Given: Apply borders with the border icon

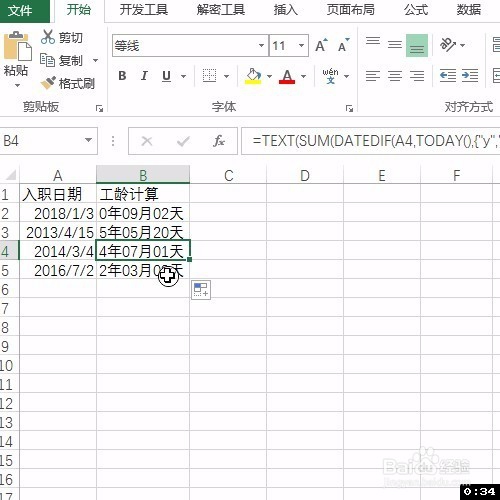Looking at the screenshot, I should pos(209,76).
